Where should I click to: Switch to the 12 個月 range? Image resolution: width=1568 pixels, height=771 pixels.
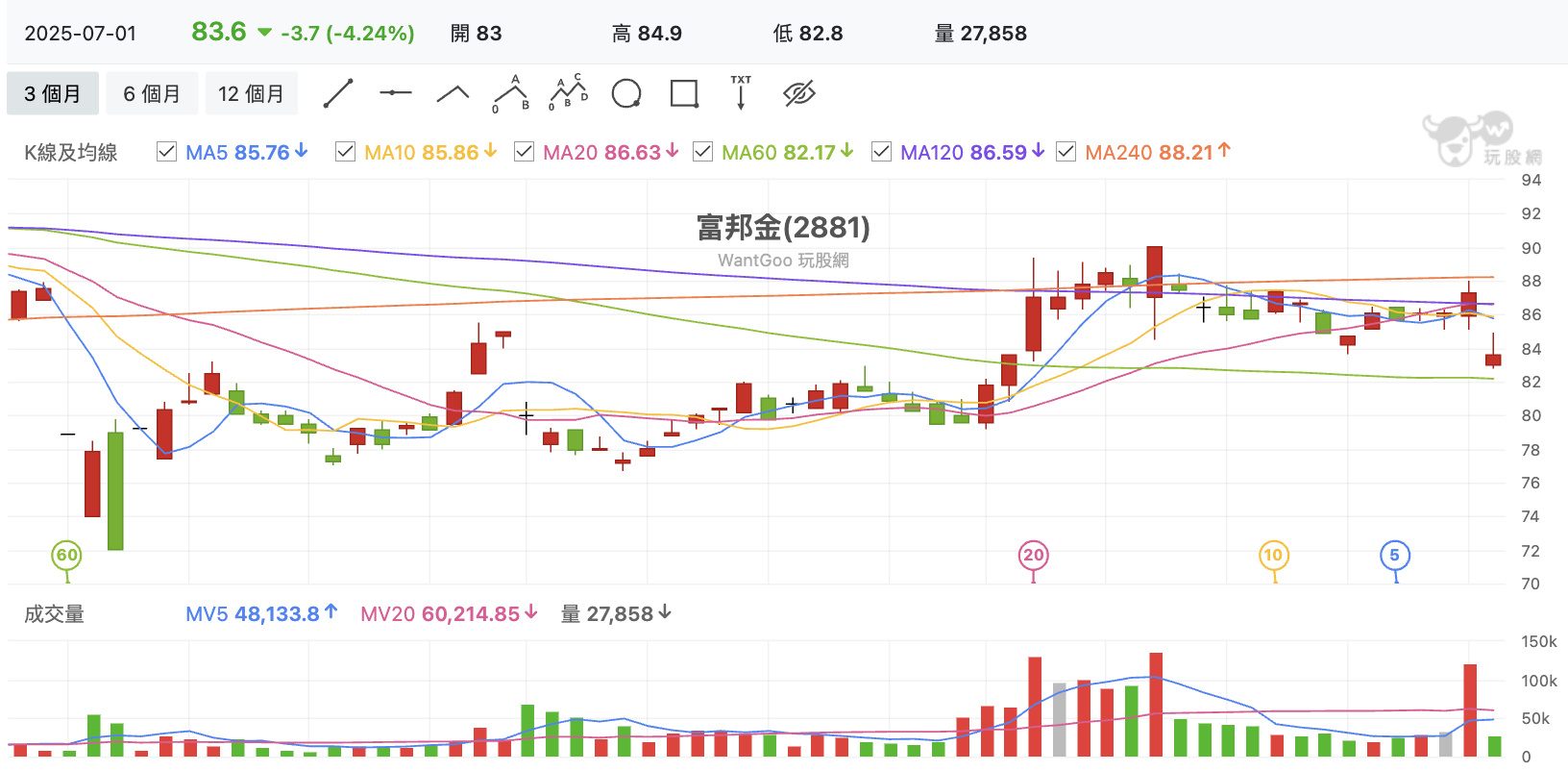(252, 93)
